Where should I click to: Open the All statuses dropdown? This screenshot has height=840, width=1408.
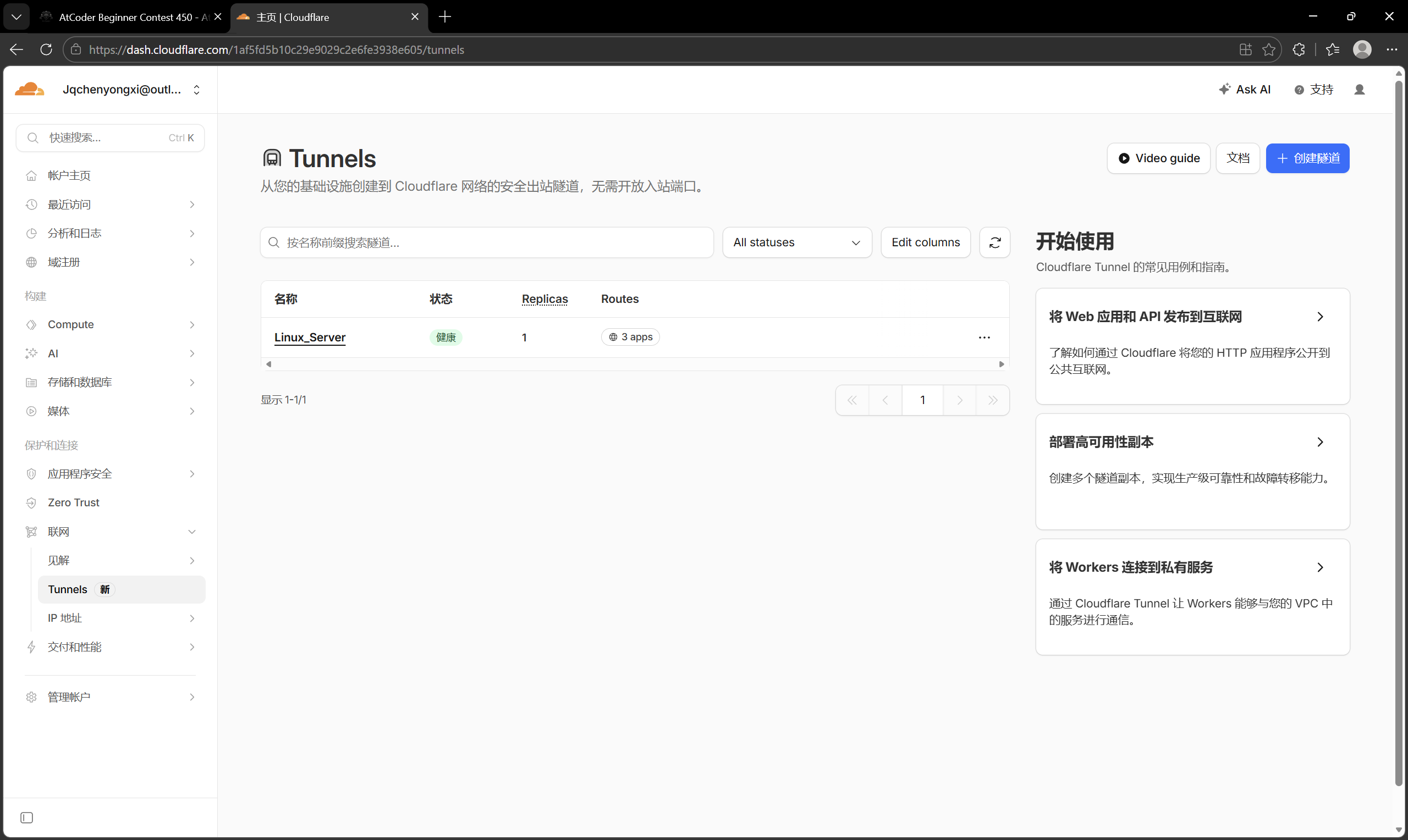pyautogui.click(x=796, y=242)
